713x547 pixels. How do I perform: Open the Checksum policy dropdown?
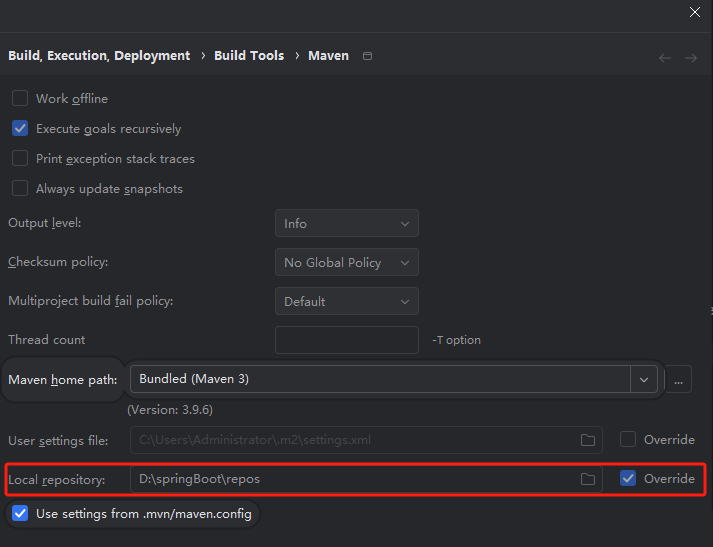pos(346,262)
